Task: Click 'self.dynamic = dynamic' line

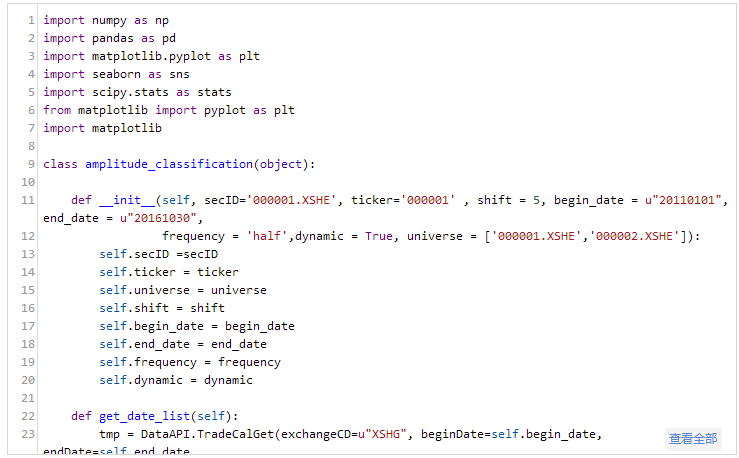Action: 175,380
